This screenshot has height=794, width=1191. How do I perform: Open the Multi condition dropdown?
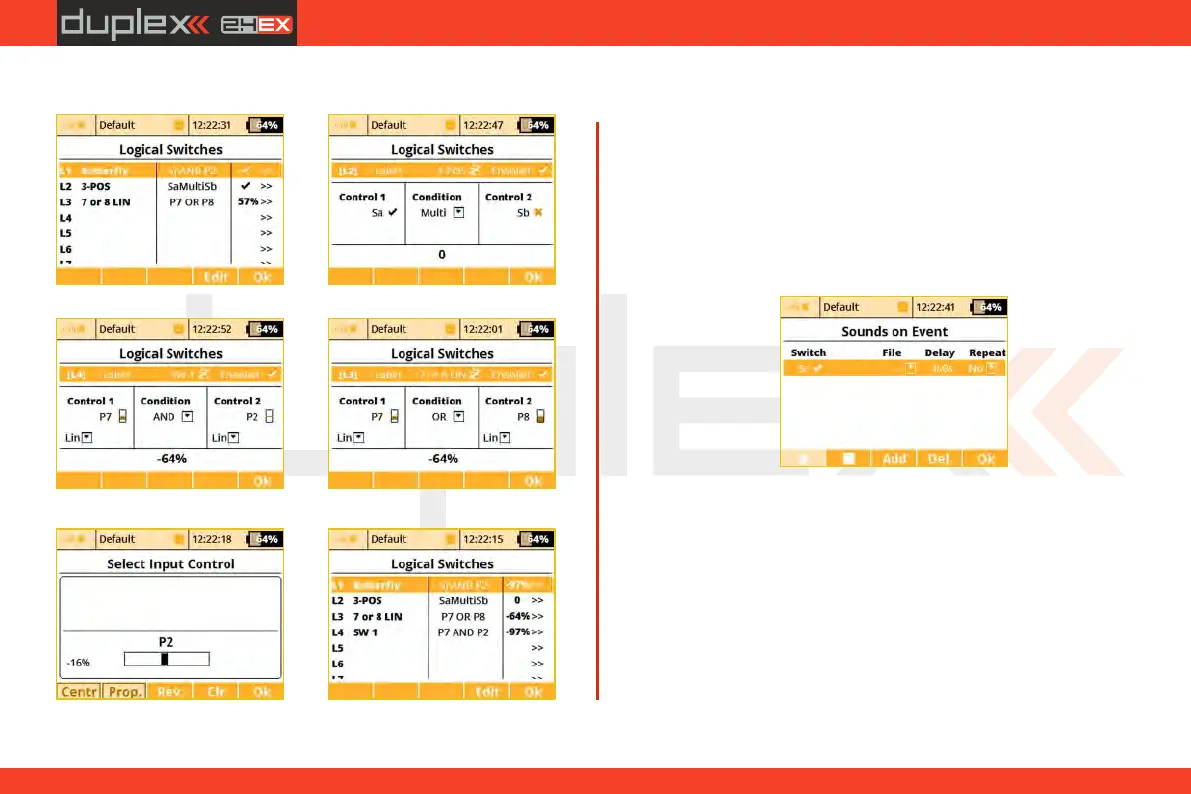pos(459,213)
